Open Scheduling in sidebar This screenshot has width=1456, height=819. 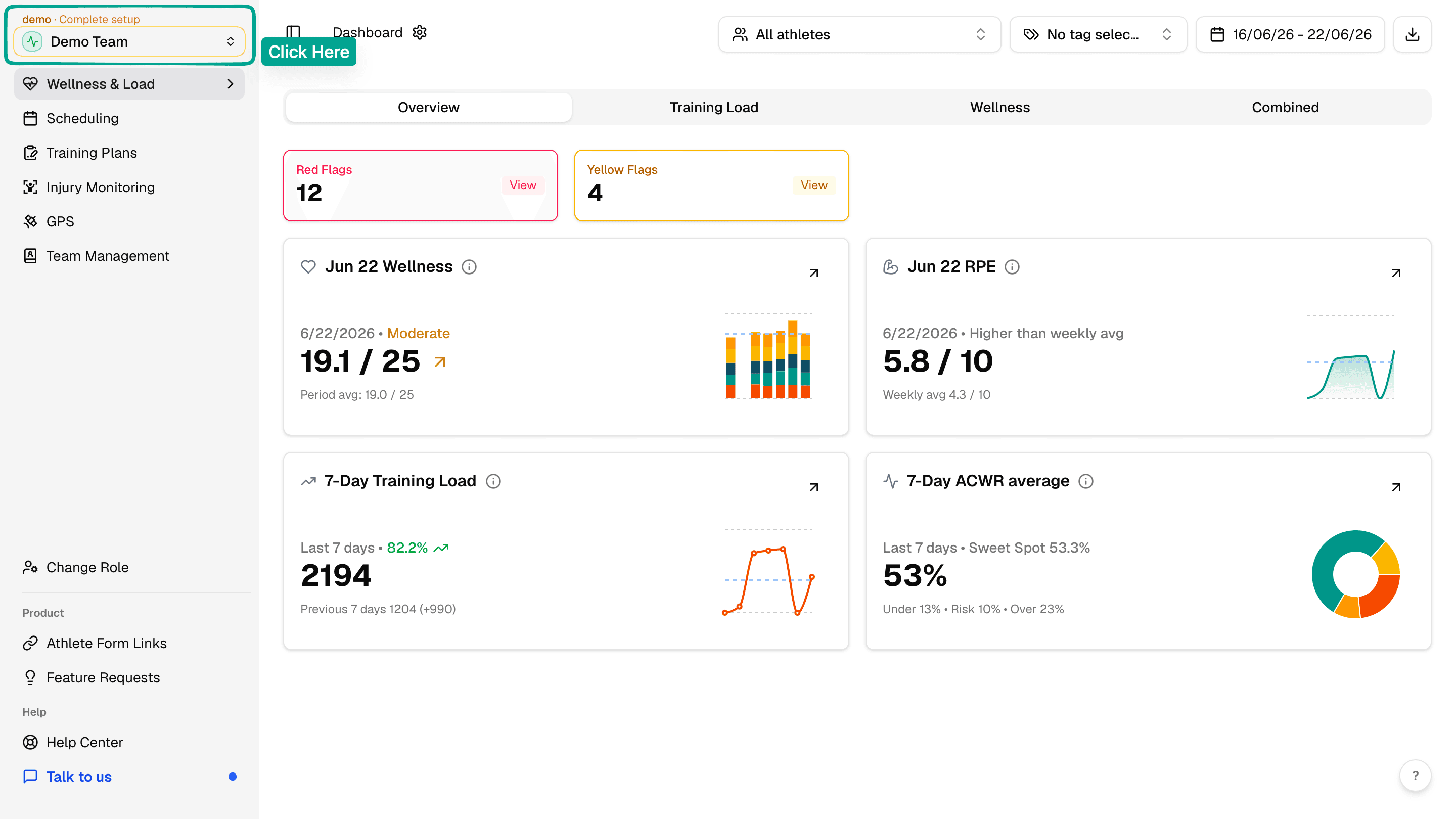[129, 119]
